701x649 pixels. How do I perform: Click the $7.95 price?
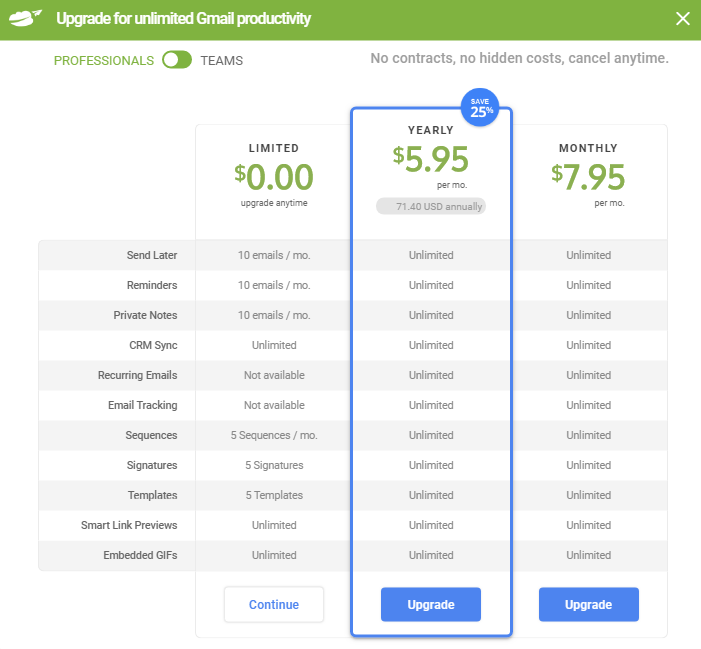pos(588,177)
